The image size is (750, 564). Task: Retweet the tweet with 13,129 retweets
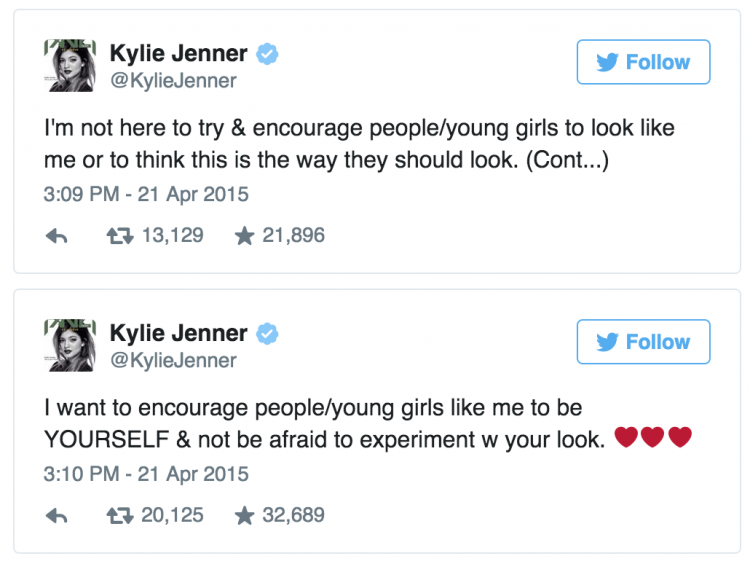pos(118,236)
